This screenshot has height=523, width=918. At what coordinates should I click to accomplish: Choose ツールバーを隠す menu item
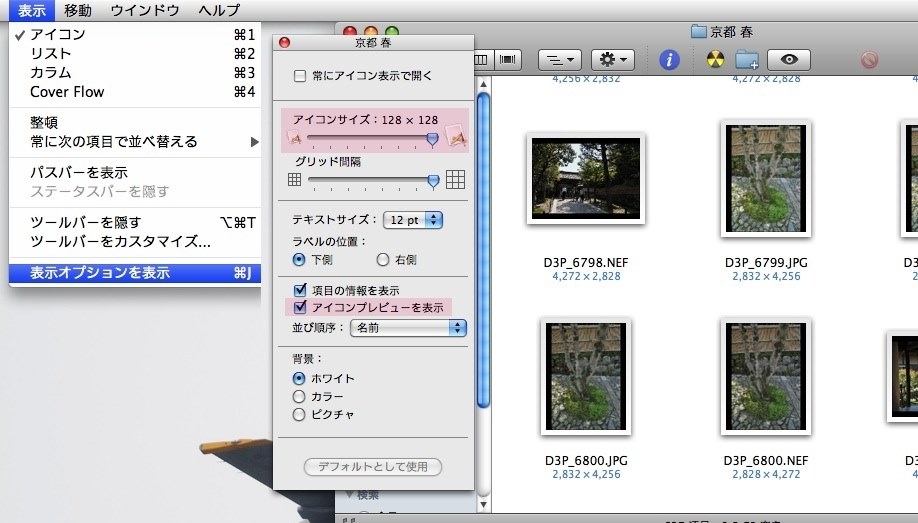(x=135, y=223)
